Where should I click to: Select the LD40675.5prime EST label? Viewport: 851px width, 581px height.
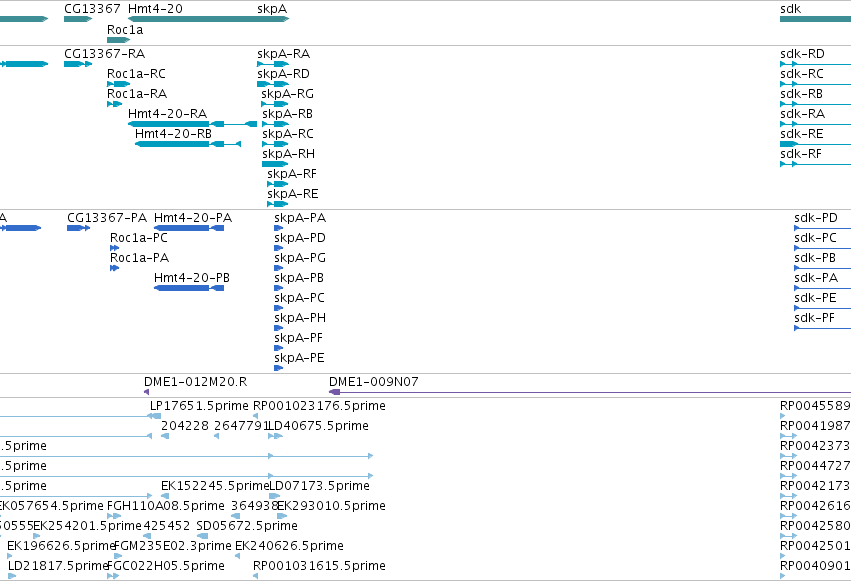tap(319, 426)
